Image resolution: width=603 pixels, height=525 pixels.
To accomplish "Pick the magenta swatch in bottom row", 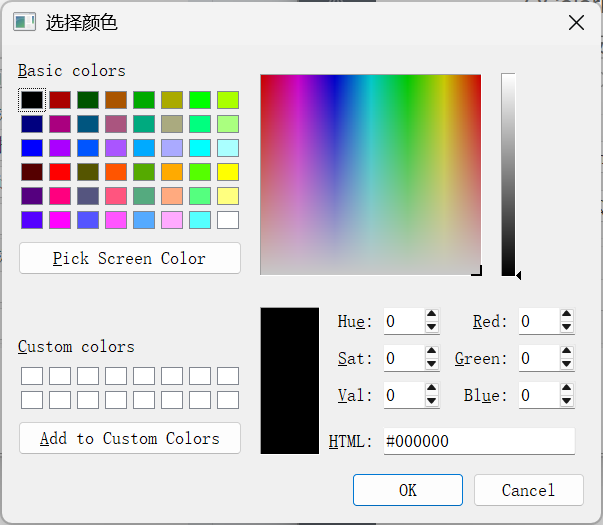I will click(x=60, y=220).
